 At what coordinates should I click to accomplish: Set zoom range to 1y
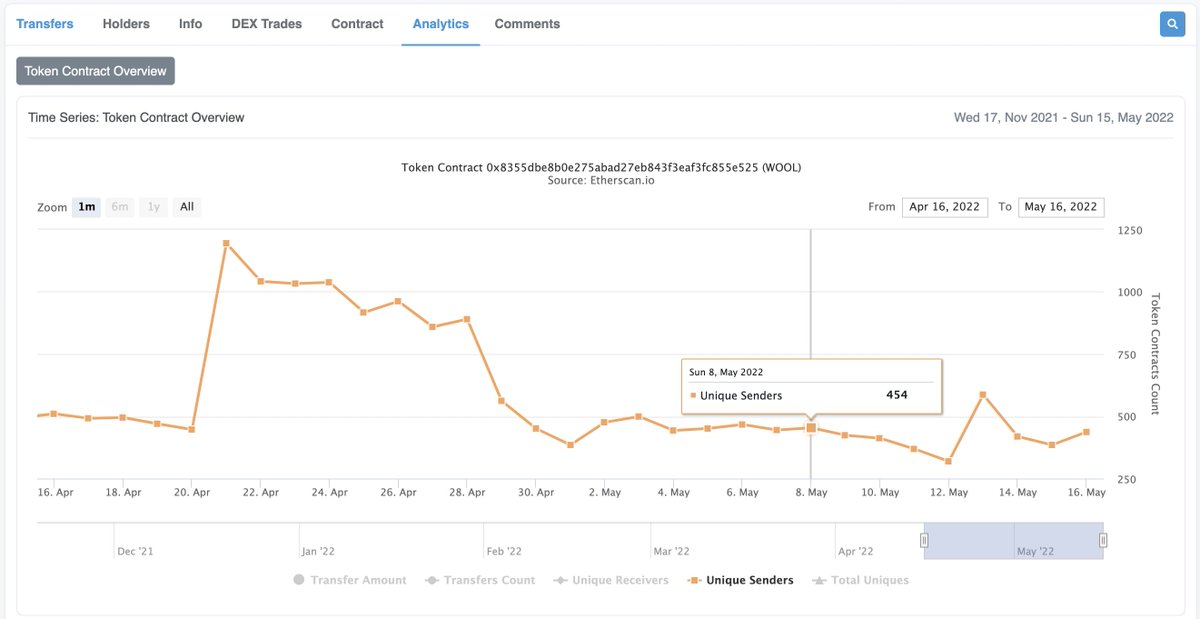pyautogui.click(x=153, y=207)
